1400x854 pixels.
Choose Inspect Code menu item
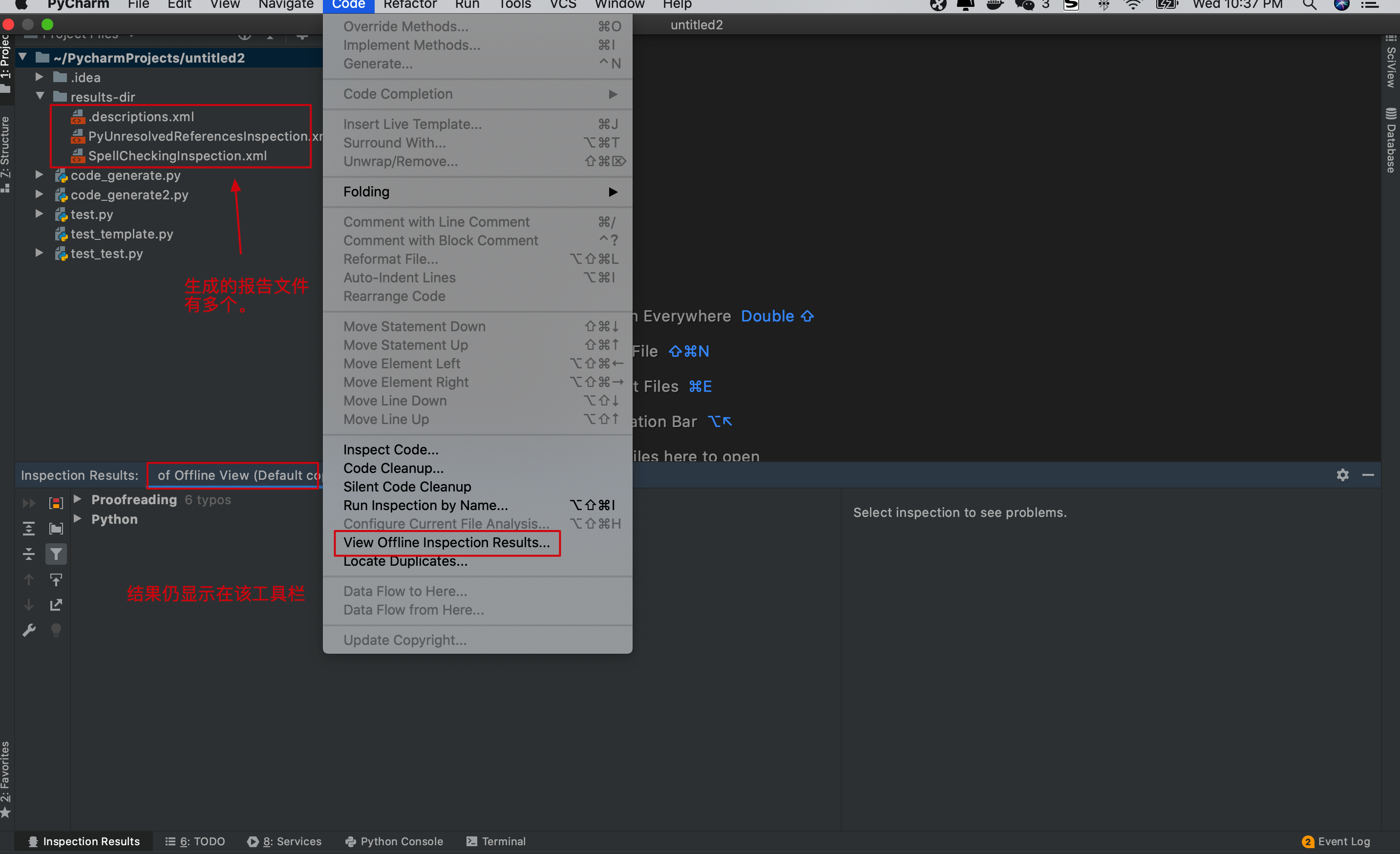click(477, 449)
